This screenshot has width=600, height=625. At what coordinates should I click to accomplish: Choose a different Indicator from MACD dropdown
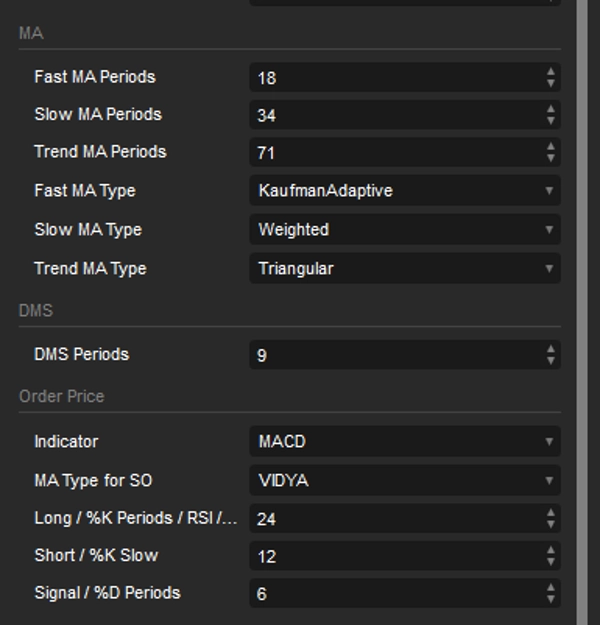pos(404,442)
